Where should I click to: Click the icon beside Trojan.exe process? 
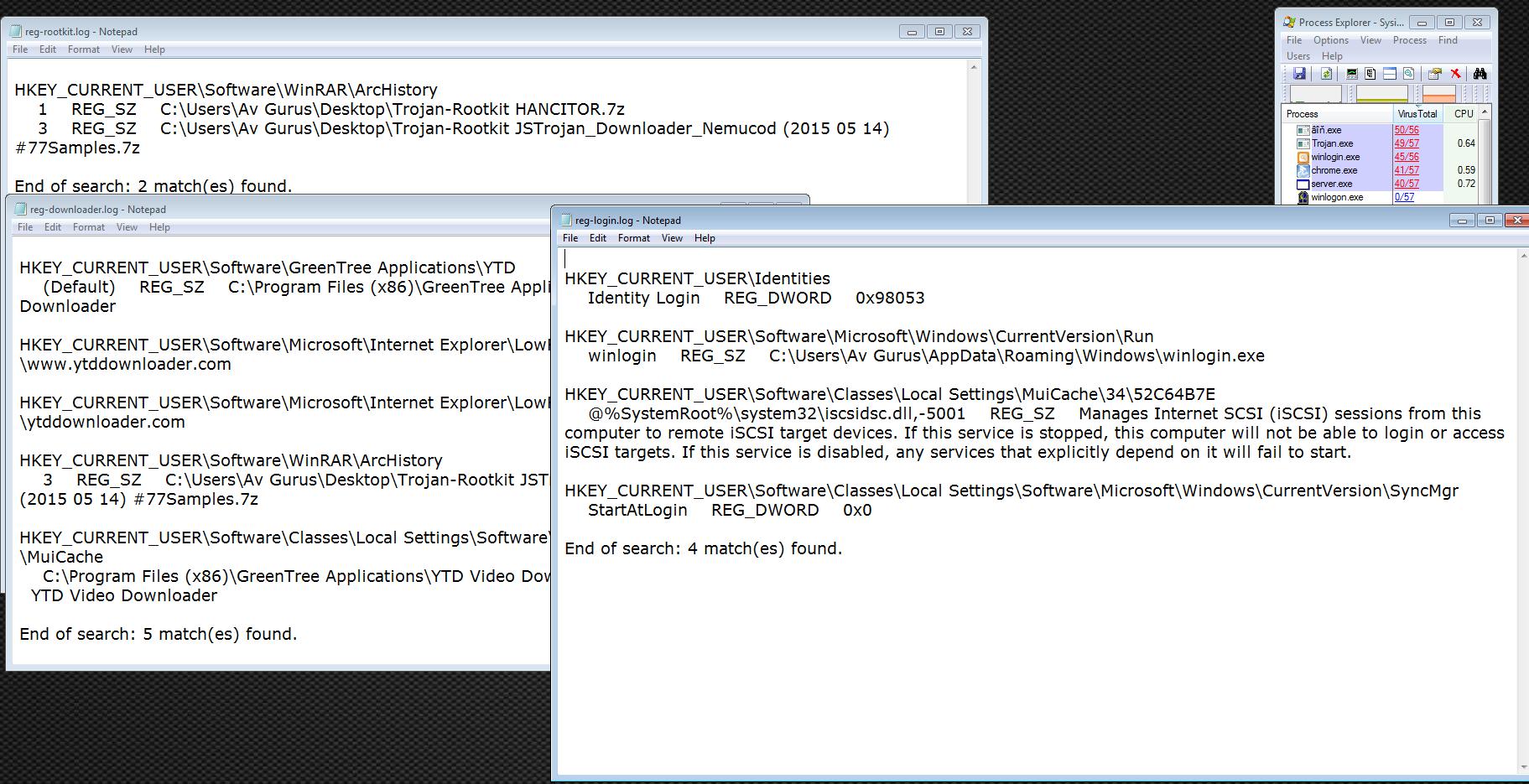[1303, 143]
